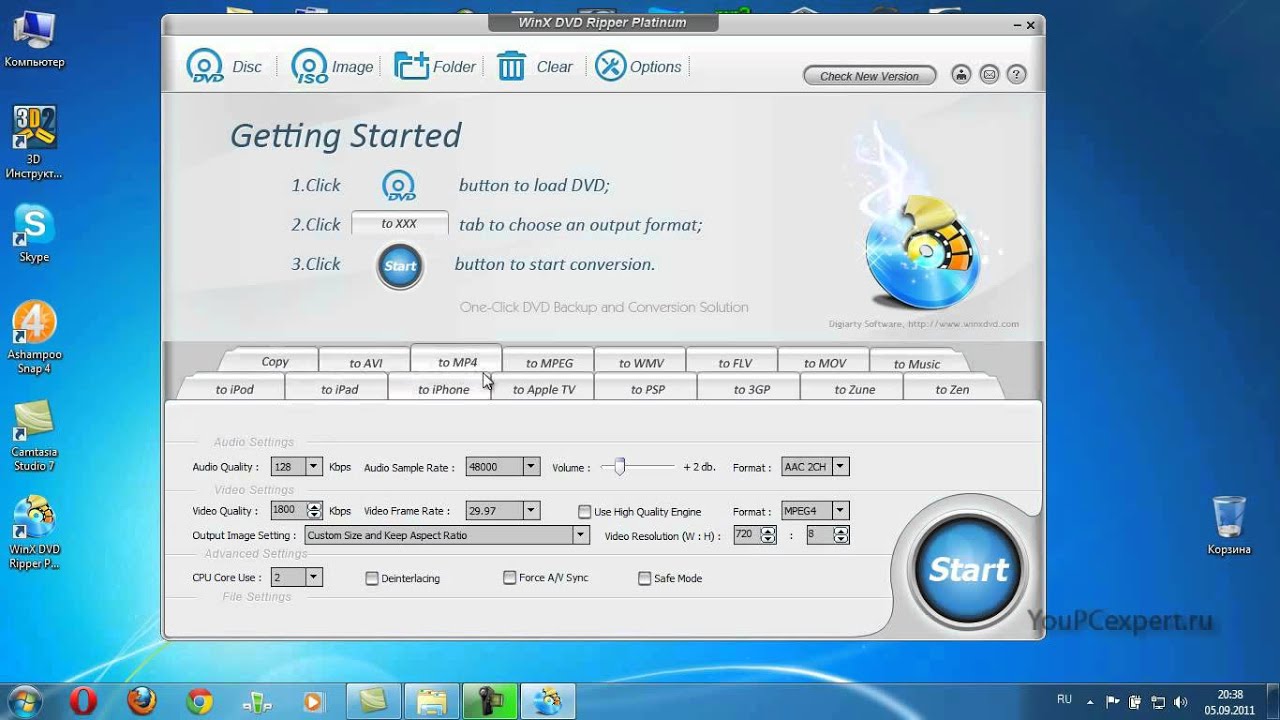Open the Audio Quality dropdown

[x=314, y=467]
